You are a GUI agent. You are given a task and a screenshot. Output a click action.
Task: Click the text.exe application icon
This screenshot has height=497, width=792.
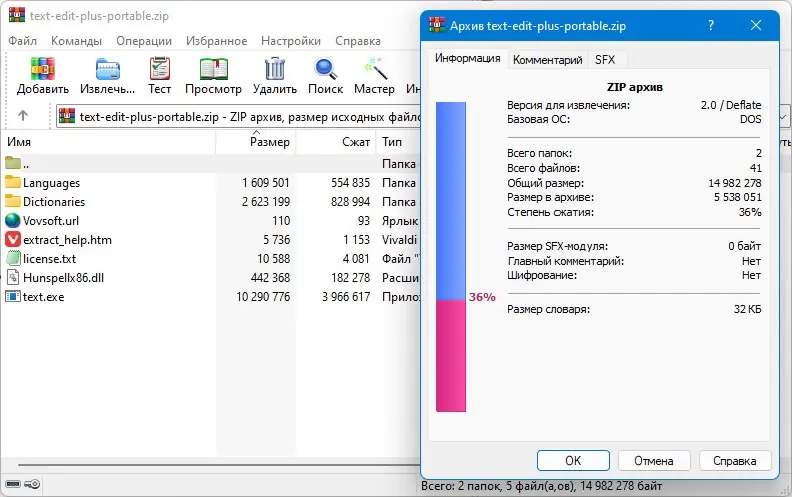13,296
